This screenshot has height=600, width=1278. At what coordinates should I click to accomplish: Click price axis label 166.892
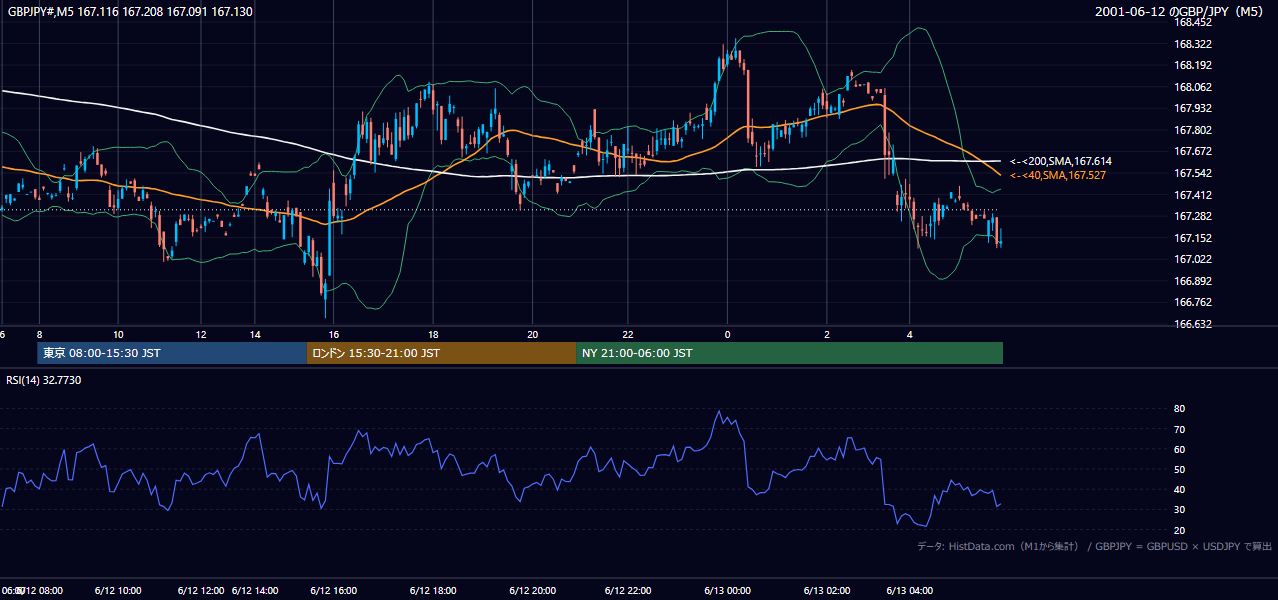click(x=1192, y=281)
